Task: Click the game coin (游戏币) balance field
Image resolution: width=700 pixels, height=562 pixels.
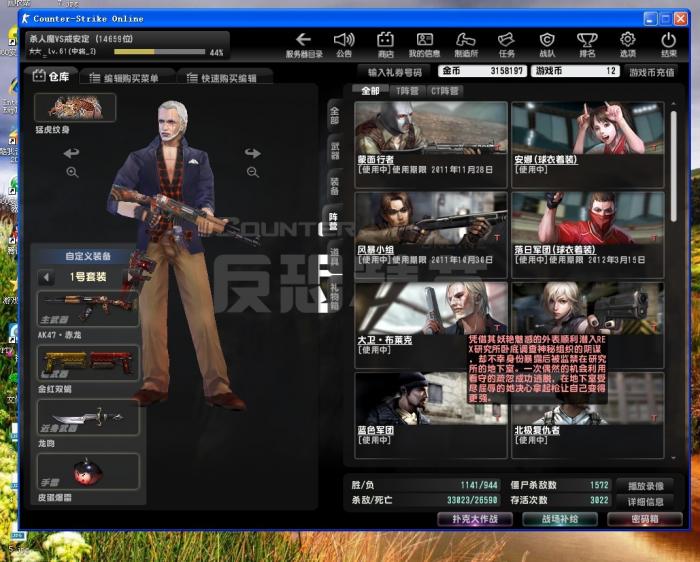Action: (x=575, y=71)
